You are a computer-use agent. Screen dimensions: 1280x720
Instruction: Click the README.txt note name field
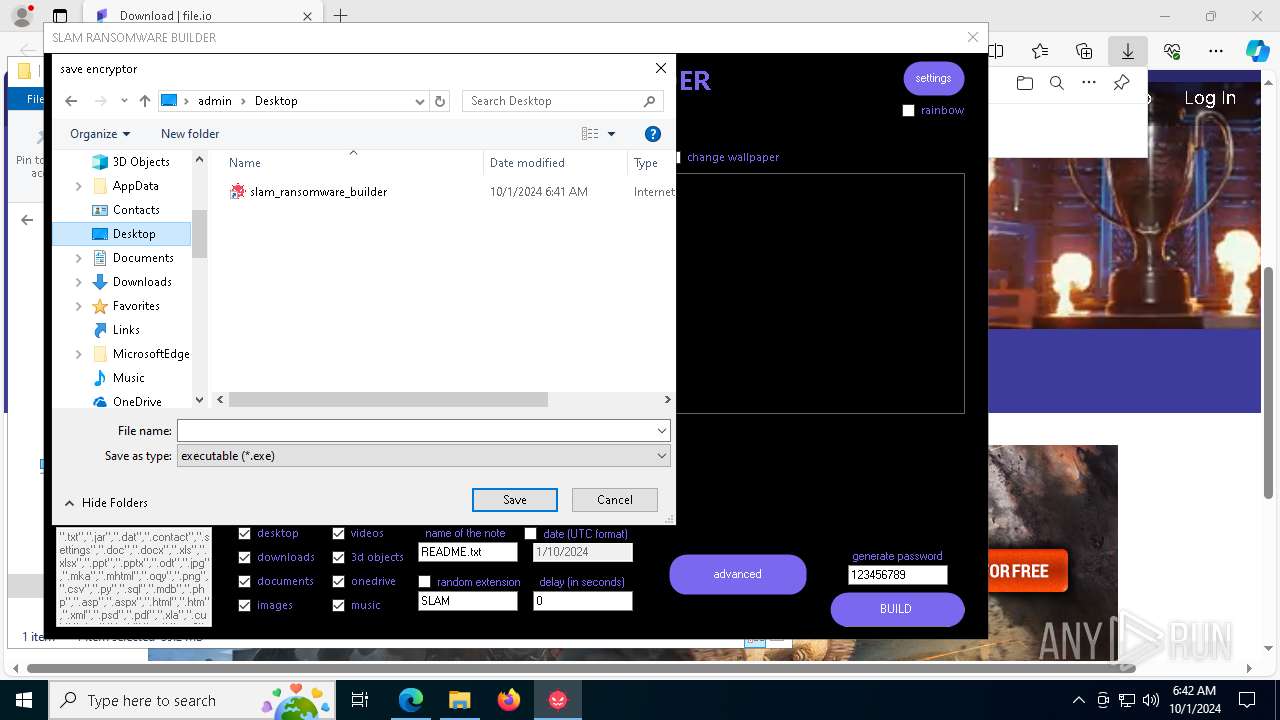coord(468,552)
